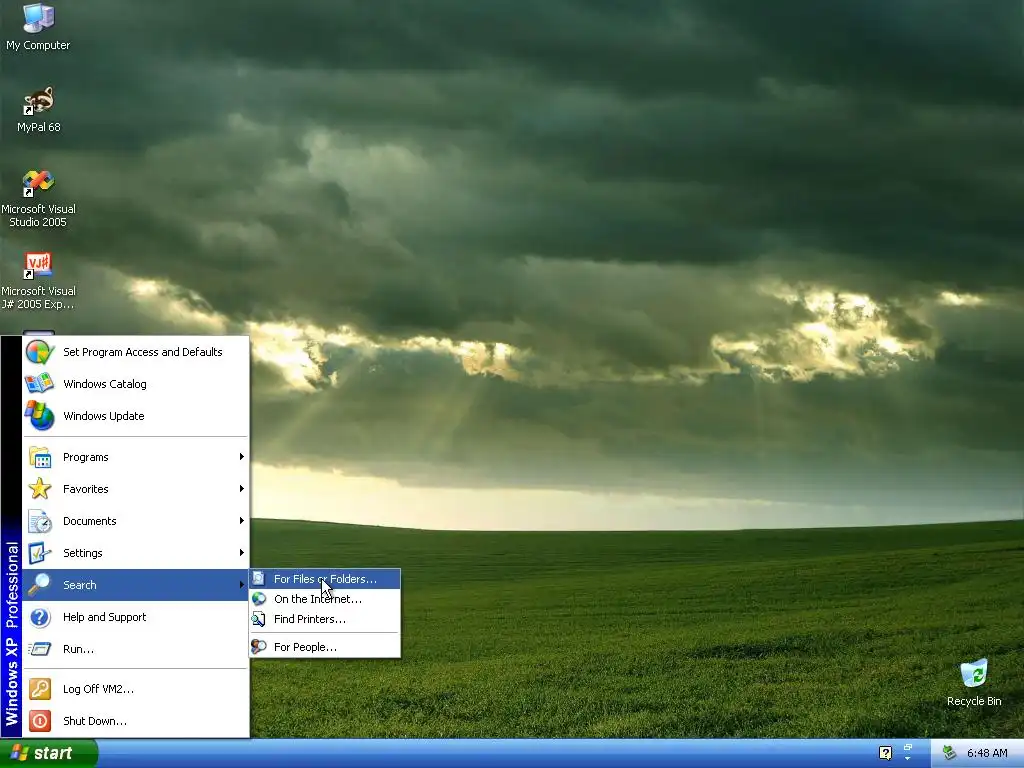Screen dimensions: 1024x768
Task: Click the Programs folder icon
Action: click(40, 457)
